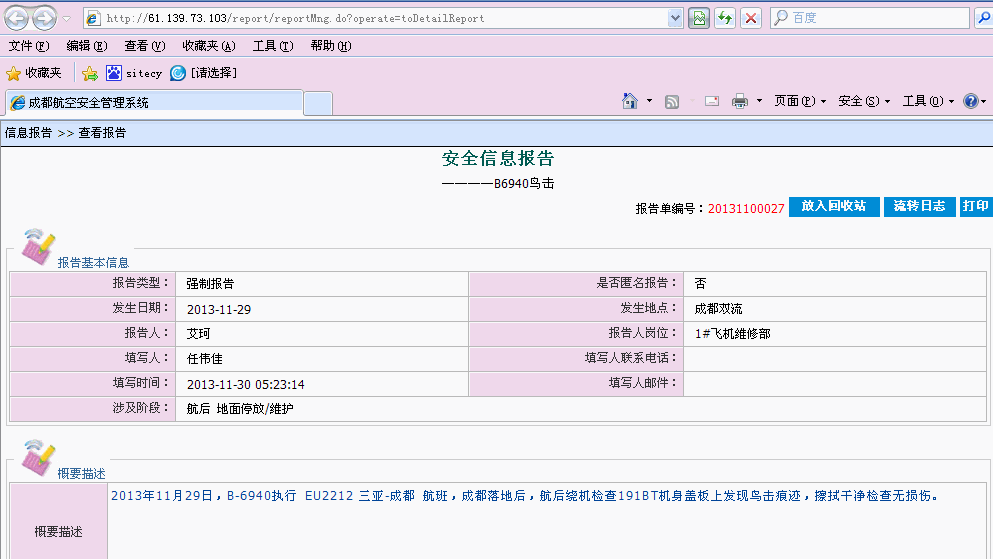Screen dimensions: 993x559
Task: Toggle compatibility view icon
Action: (699, 18)
